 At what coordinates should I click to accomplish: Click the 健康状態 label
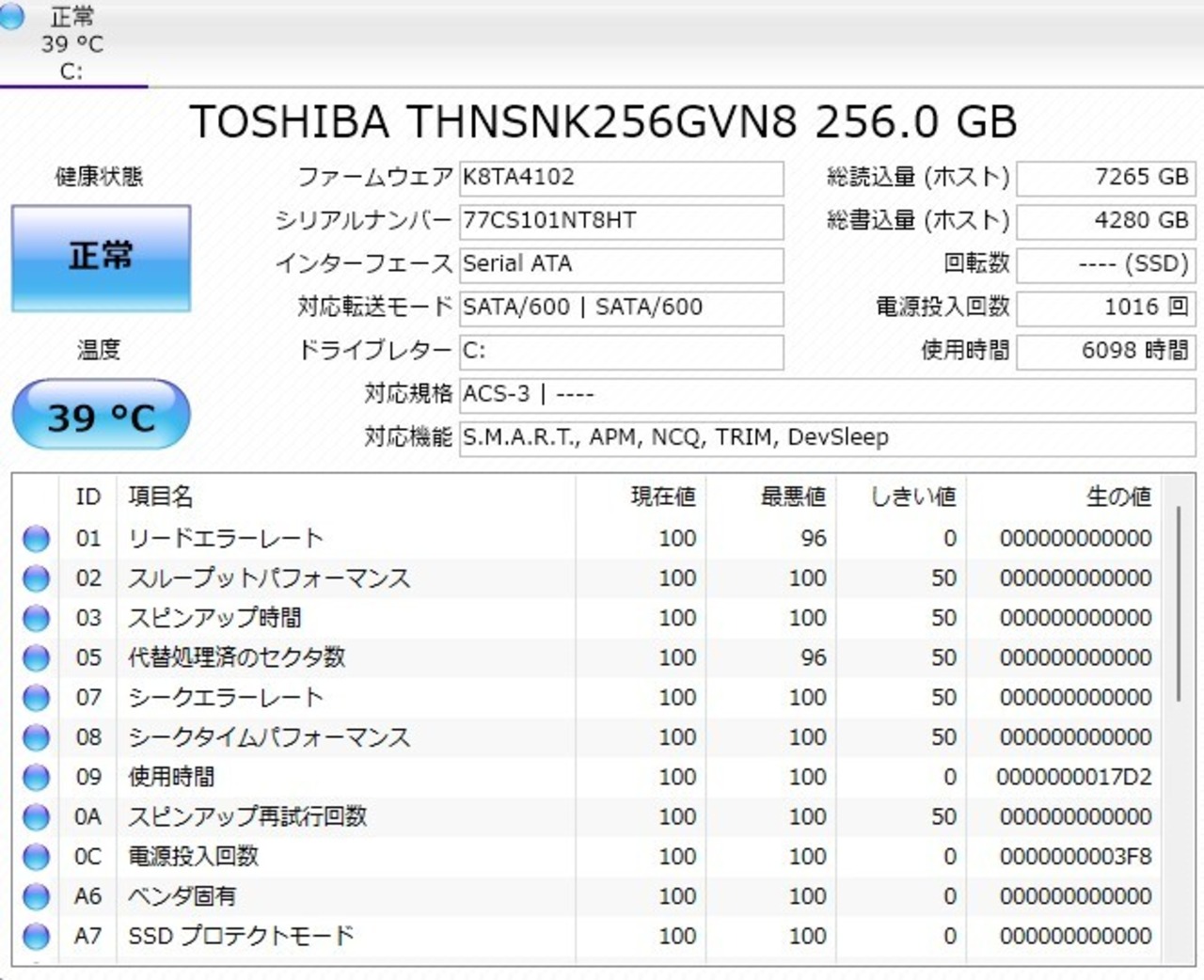99,177
